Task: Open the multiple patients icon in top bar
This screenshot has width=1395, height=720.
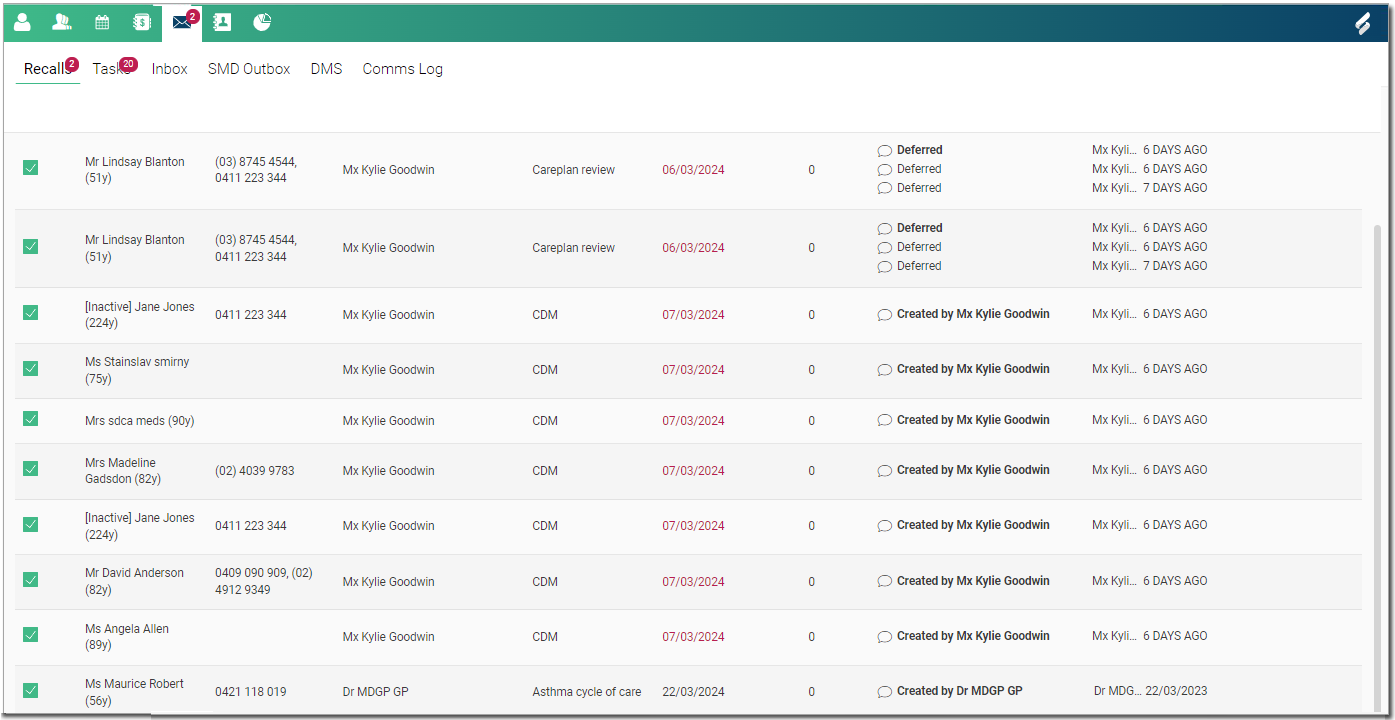Action: pyautogui.click(x=62, y=22)
